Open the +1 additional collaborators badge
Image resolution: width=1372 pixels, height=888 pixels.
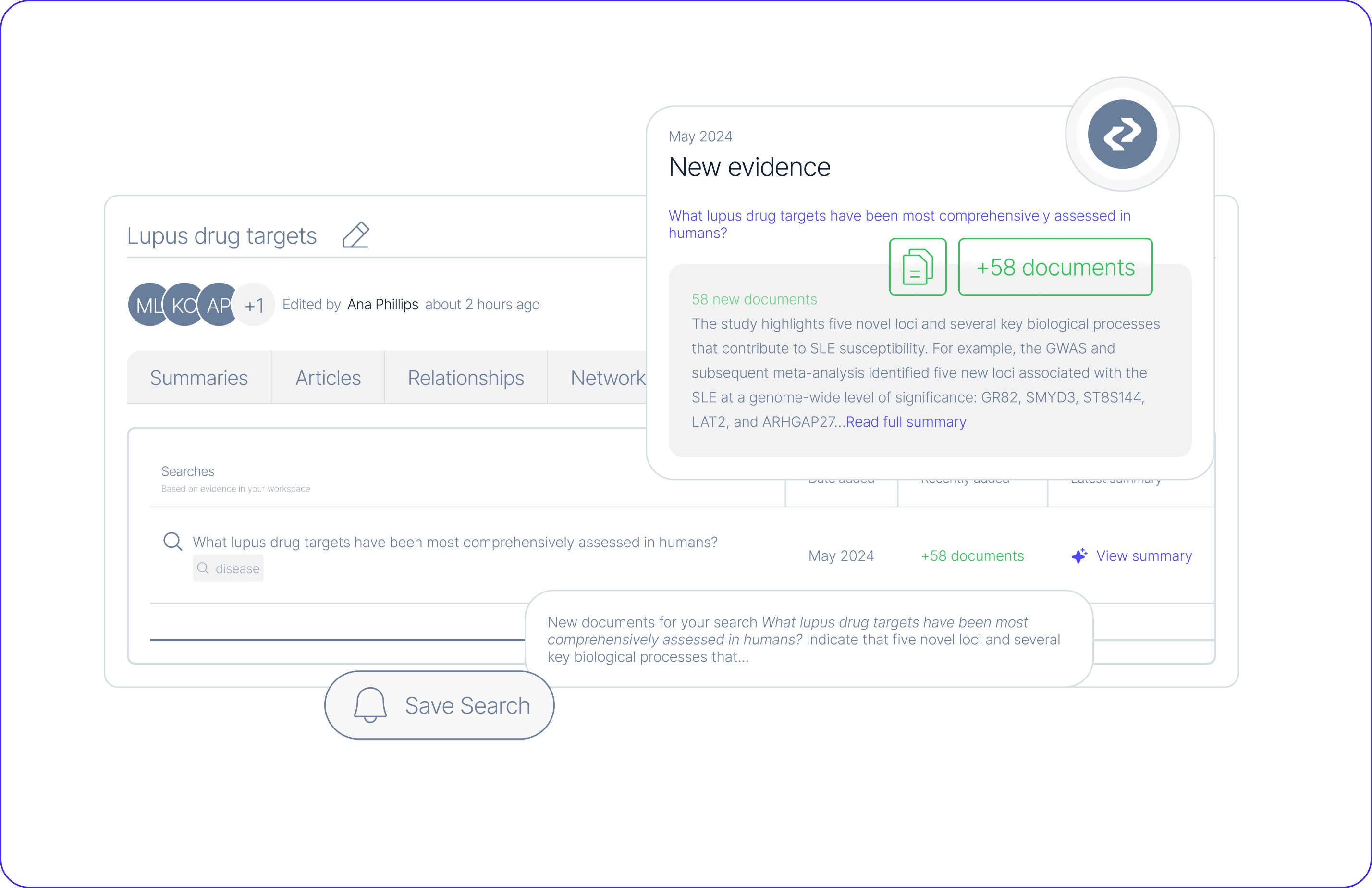pos(255,305)
